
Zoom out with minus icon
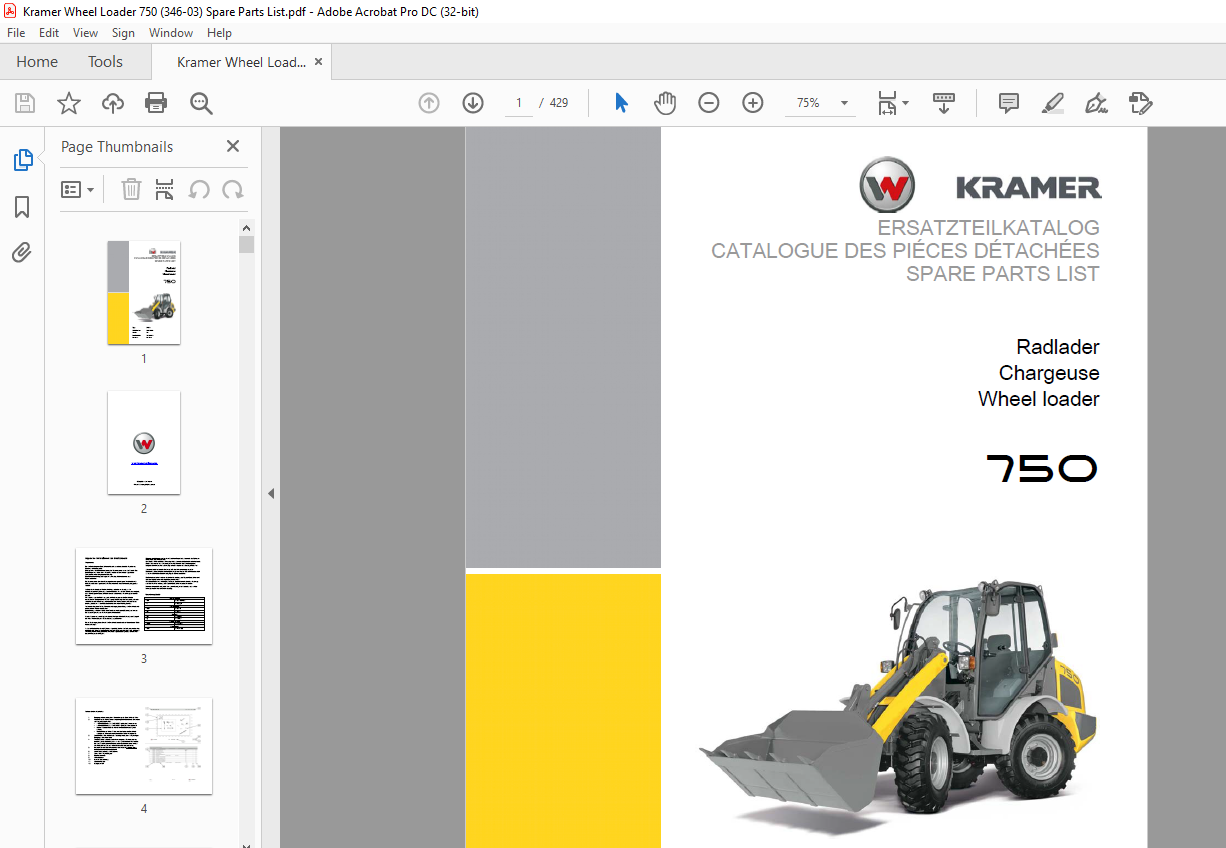(x=709, y=103)
